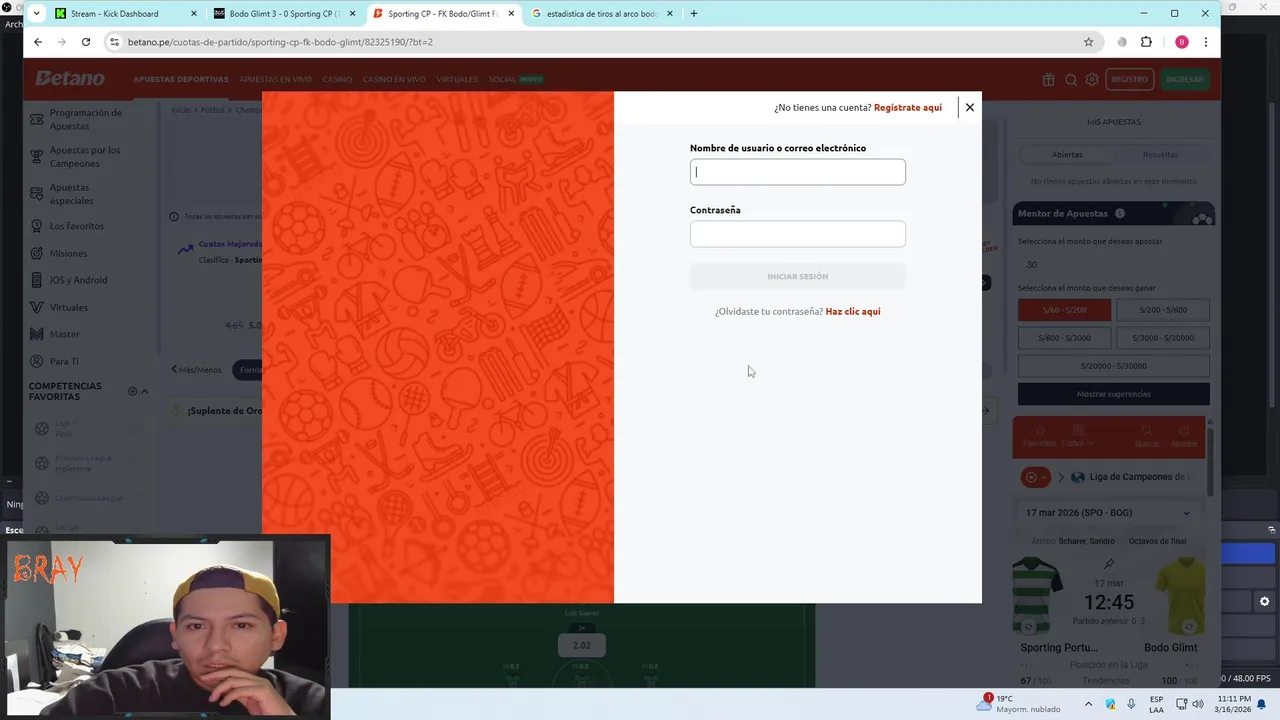
Task: Select the S/60 - S/200 range option
Action: click(x=1064, y=310)
